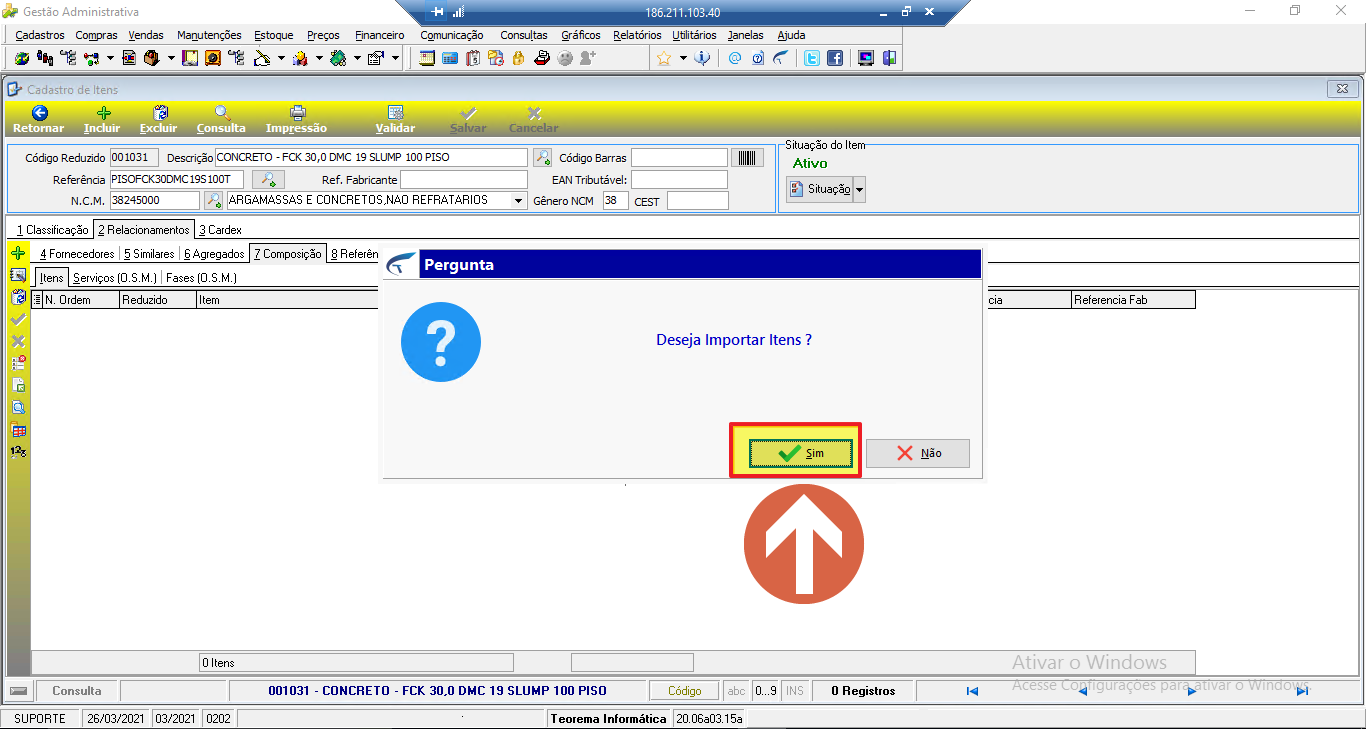Click the barcode icon beside Código Barras
1366x729 pixels.
pos(747,157)
